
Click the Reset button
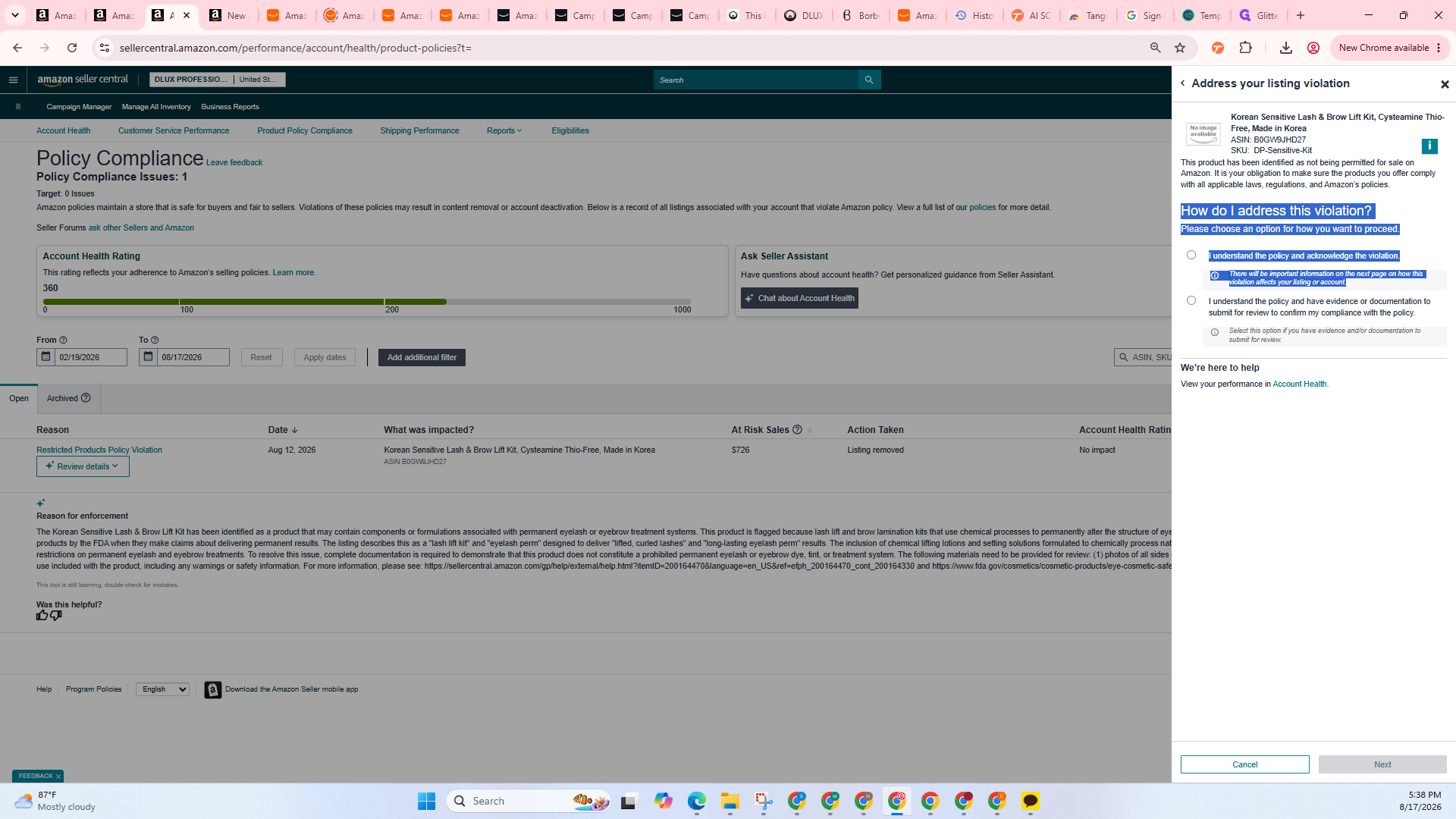coord(262,357)
